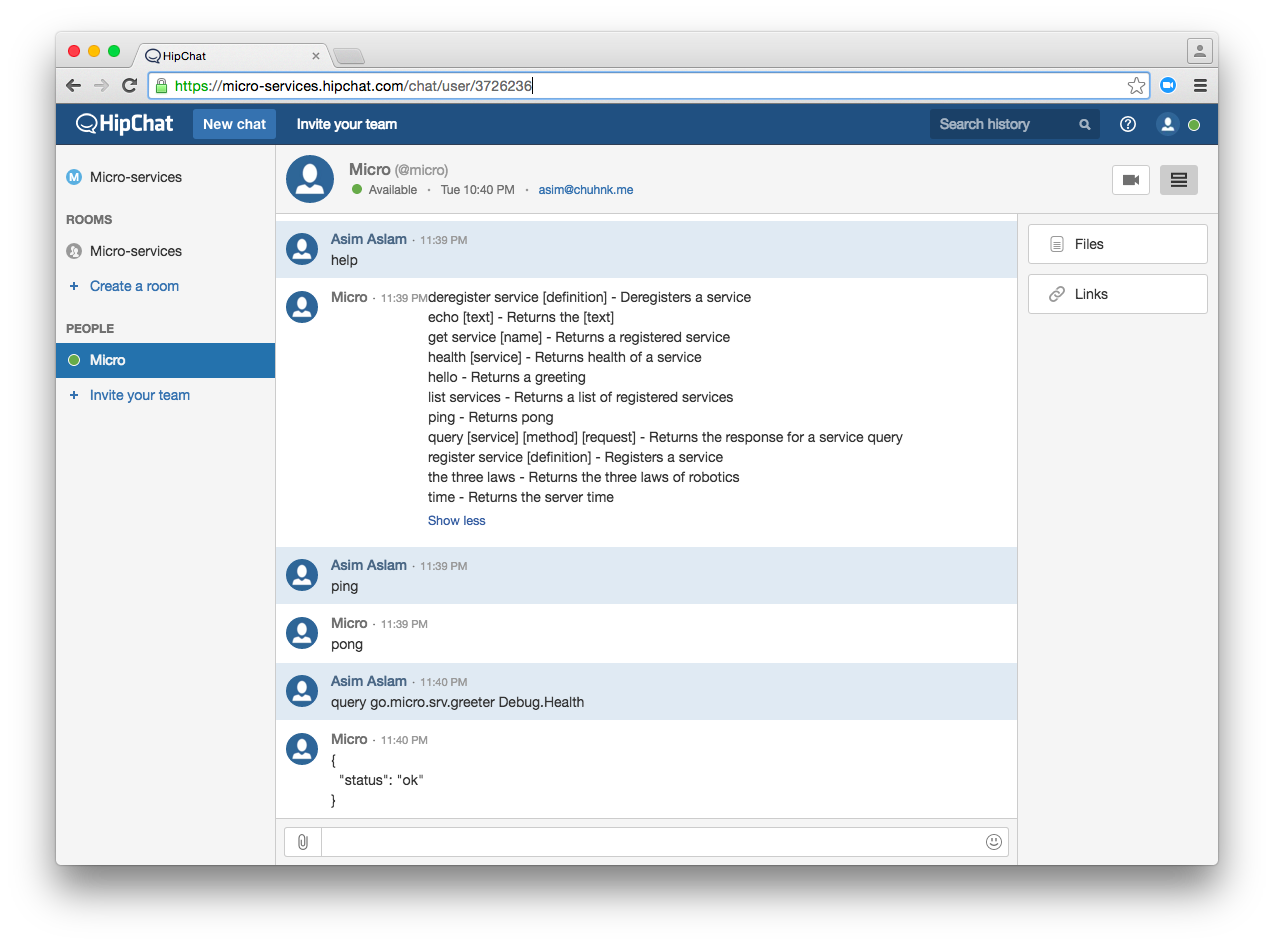1274x945 pixels.
Task: Click the plus icon beside Create a room
Action: tap(73, 286)
